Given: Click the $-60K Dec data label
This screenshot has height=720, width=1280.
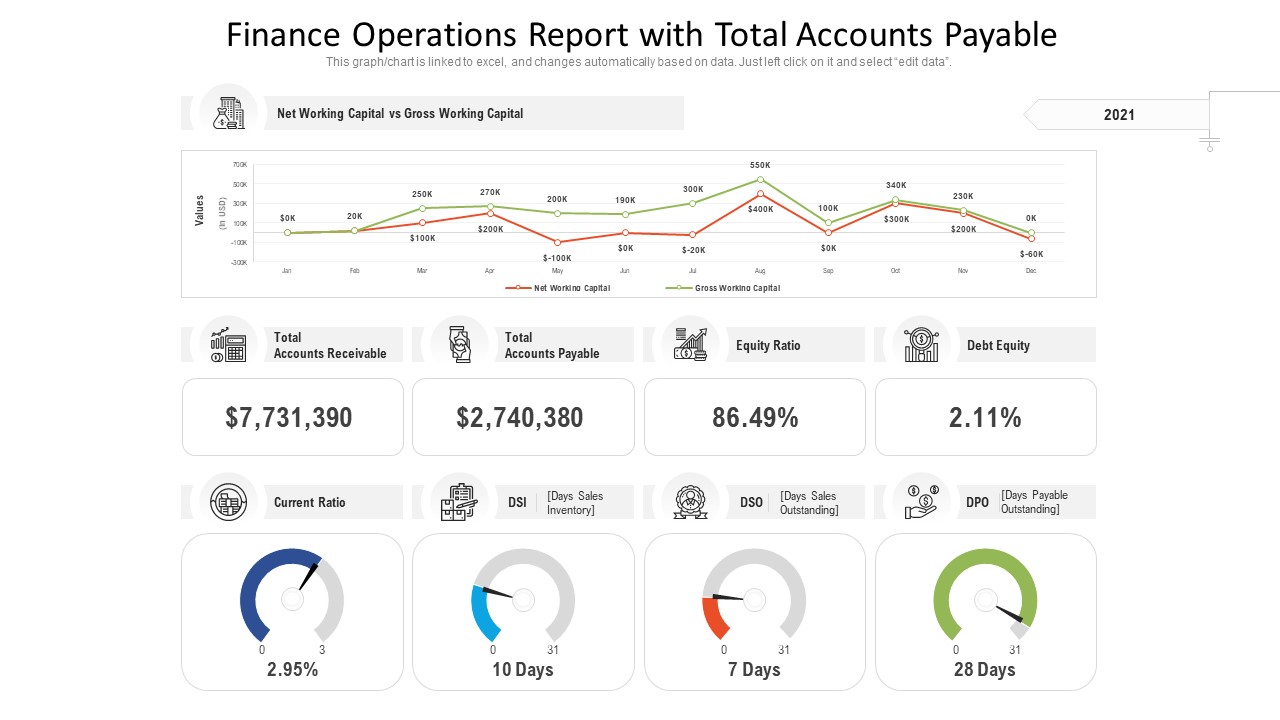Looking at the screenshot, I should [1032, 254].
